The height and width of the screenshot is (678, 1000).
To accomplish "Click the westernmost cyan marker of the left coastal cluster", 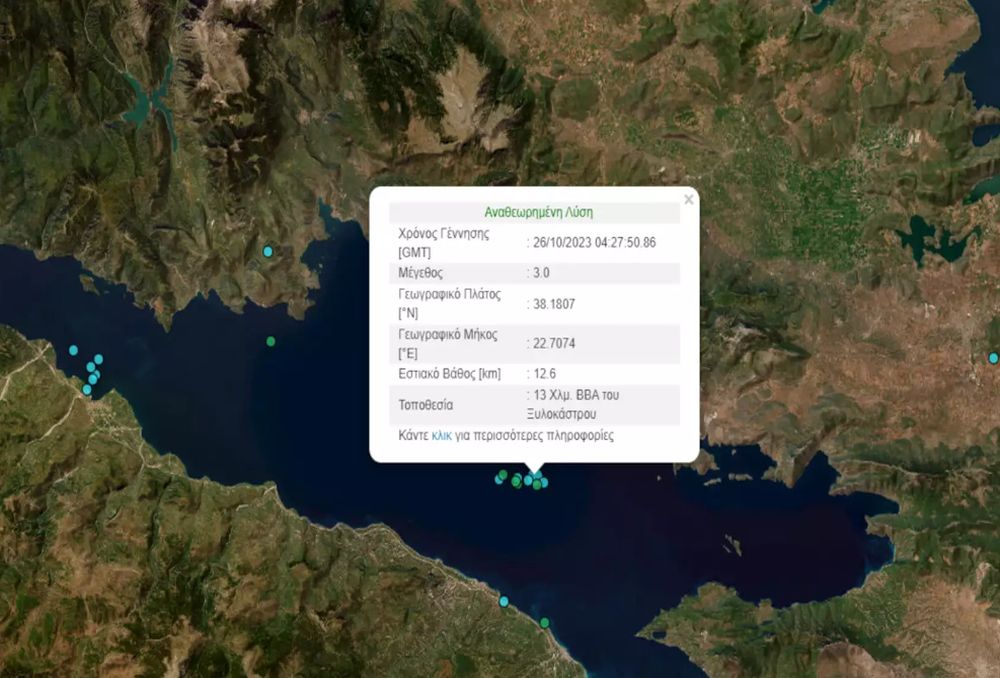I will pos(73,350).
